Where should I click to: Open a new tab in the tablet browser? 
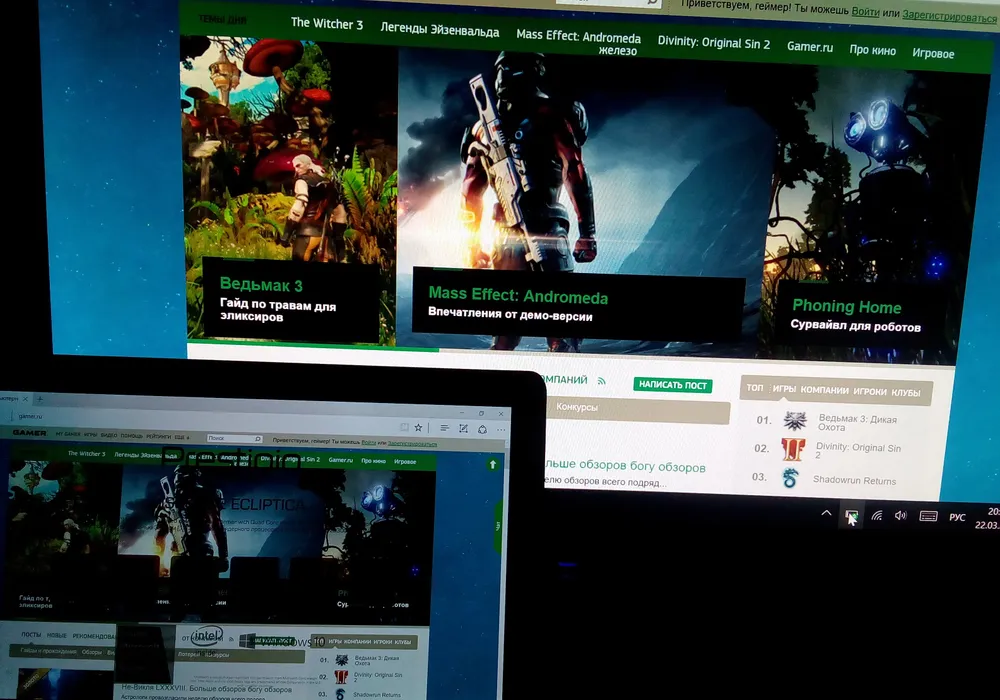[x=40, y=399]
